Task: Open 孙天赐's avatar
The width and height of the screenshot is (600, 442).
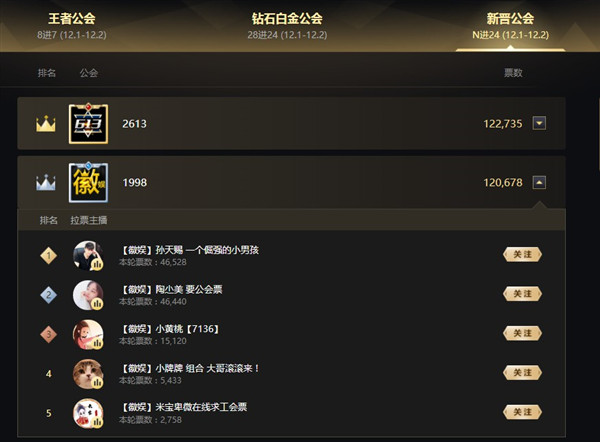Action: coord(88,256)
